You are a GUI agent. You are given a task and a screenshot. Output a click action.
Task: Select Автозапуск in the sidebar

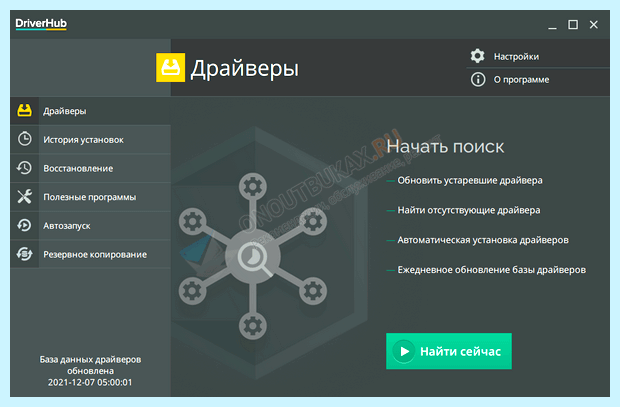tap(91, 225)
